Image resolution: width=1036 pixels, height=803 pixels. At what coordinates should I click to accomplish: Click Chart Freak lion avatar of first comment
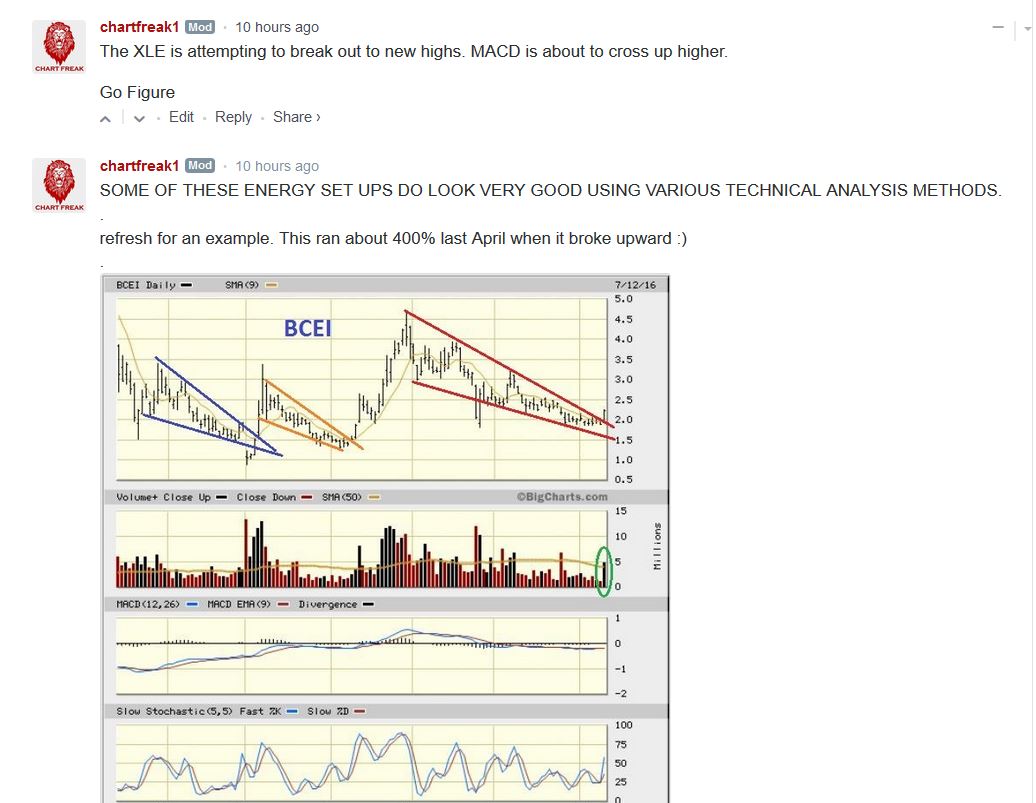click(x=59, y=47)
